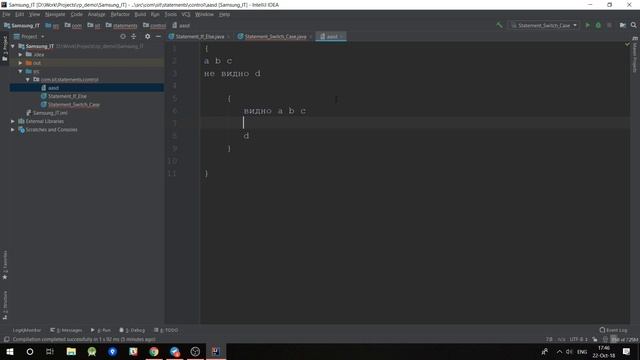This screenshot has height=360, width=640.
Task: Toggle the read-only lock icon in the status bar
Action: 595,340
